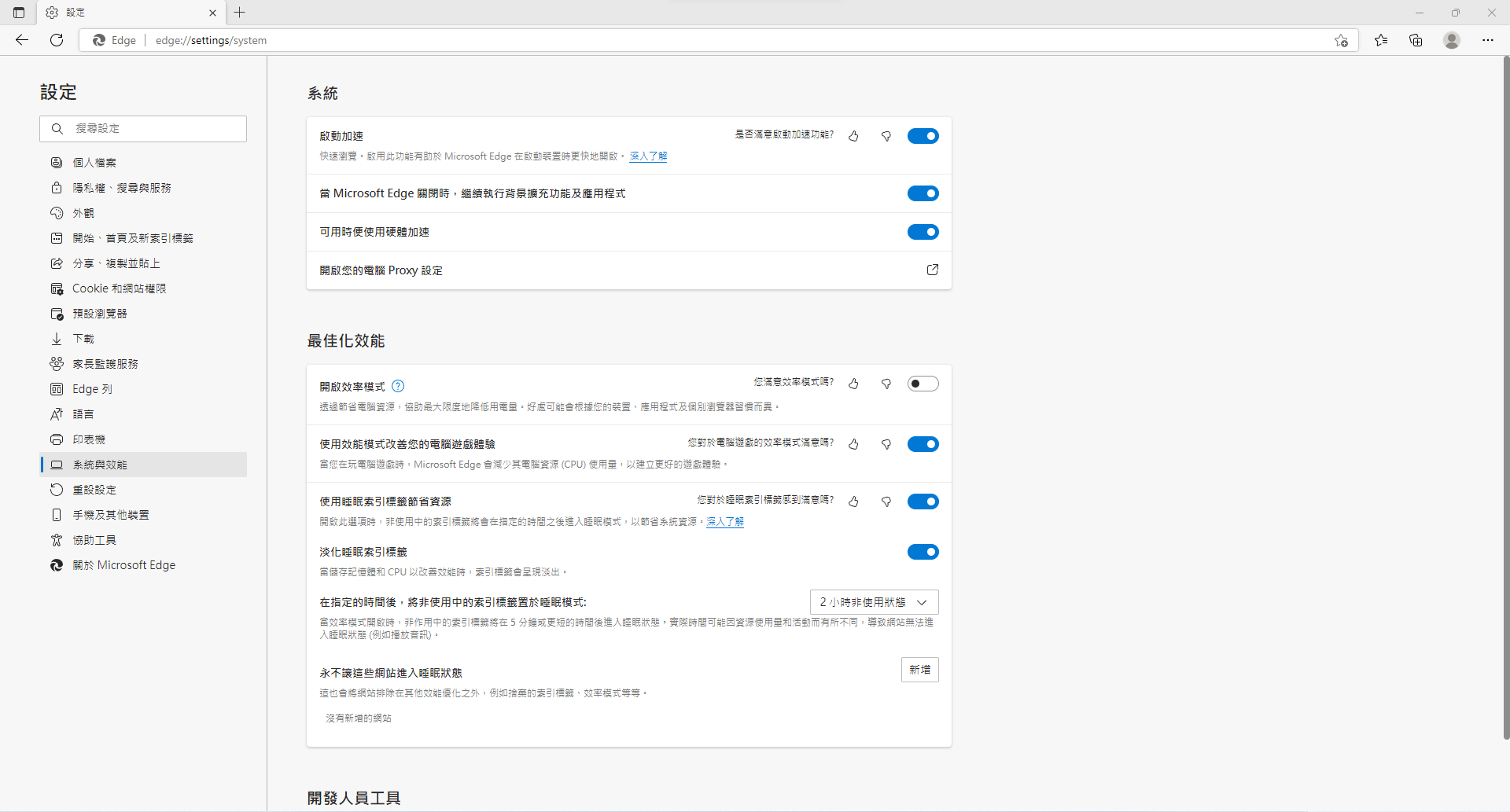
Task: Close the 設定 tab
Action: (x=212, y=13)
